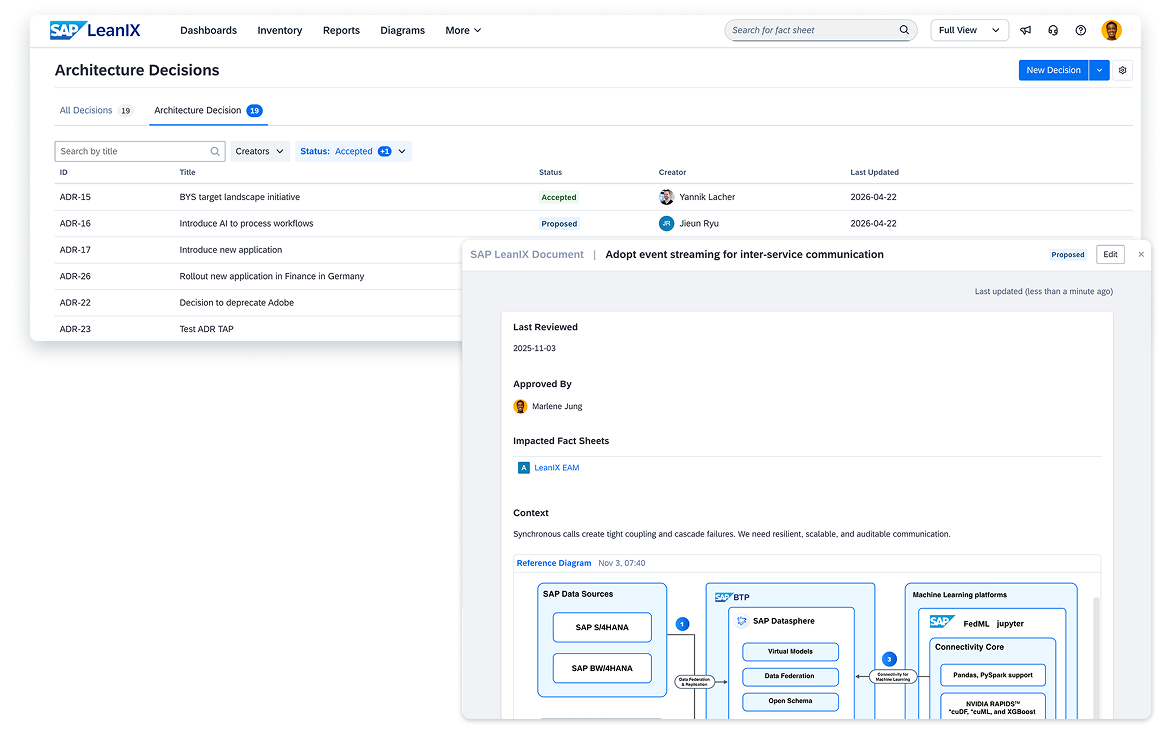Open the New Decision split arrow
The image size is (1170, 736).
coord(1099,70)
